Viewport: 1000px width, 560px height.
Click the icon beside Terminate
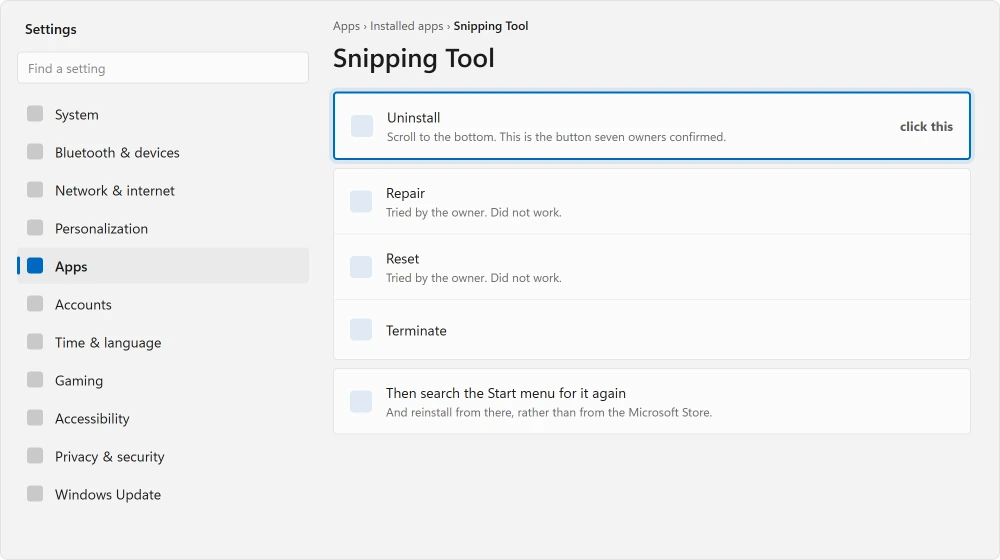coord(361,330)
